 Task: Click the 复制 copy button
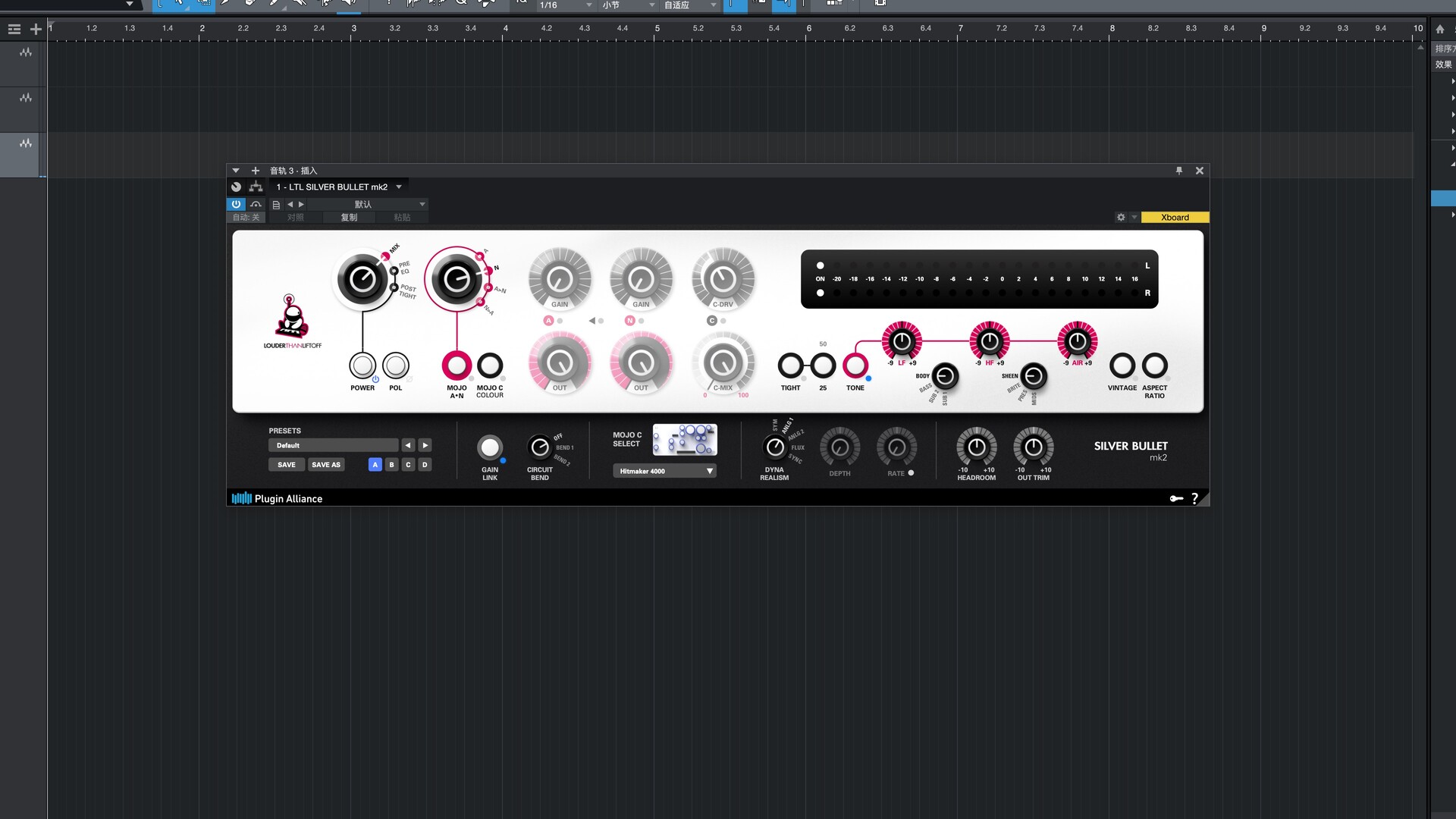(x=349, y=218)
